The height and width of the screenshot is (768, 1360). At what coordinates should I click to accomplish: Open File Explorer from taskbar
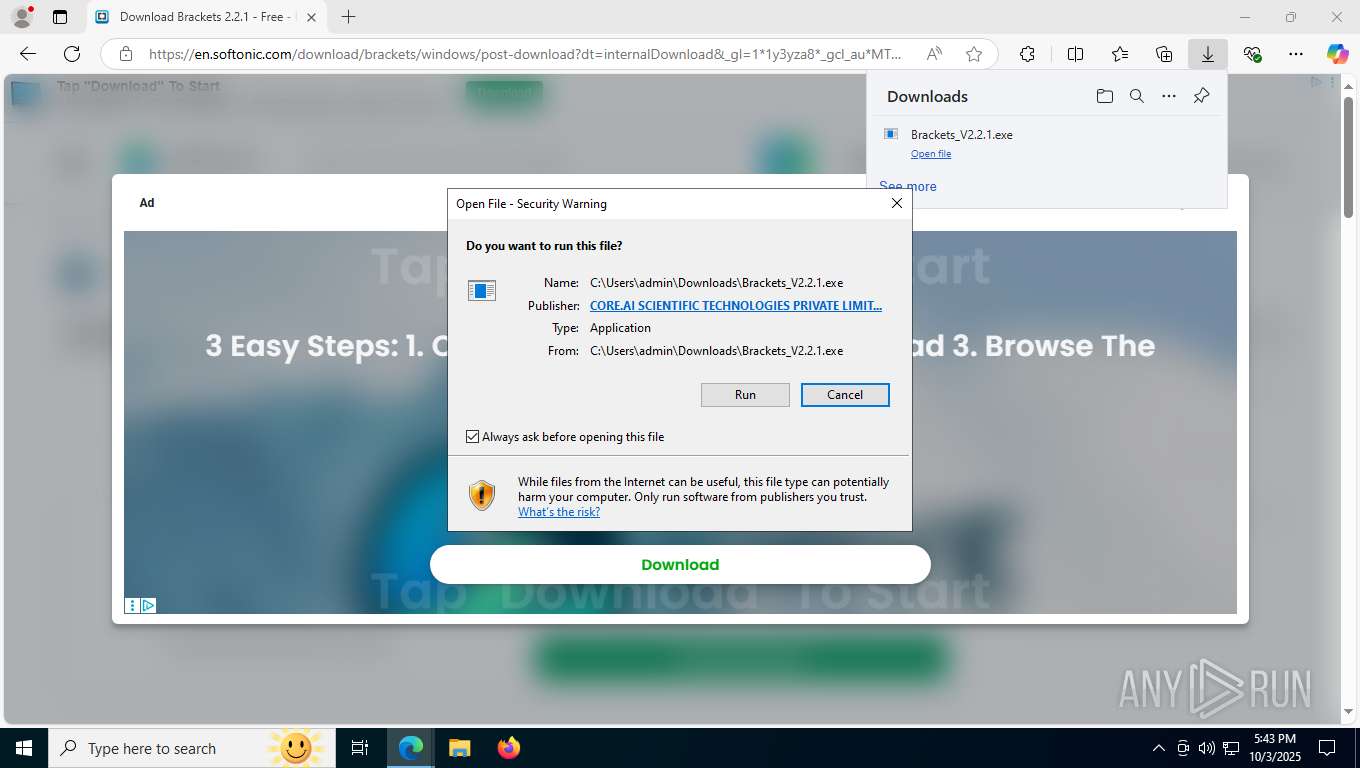click(x=459, y=748)
